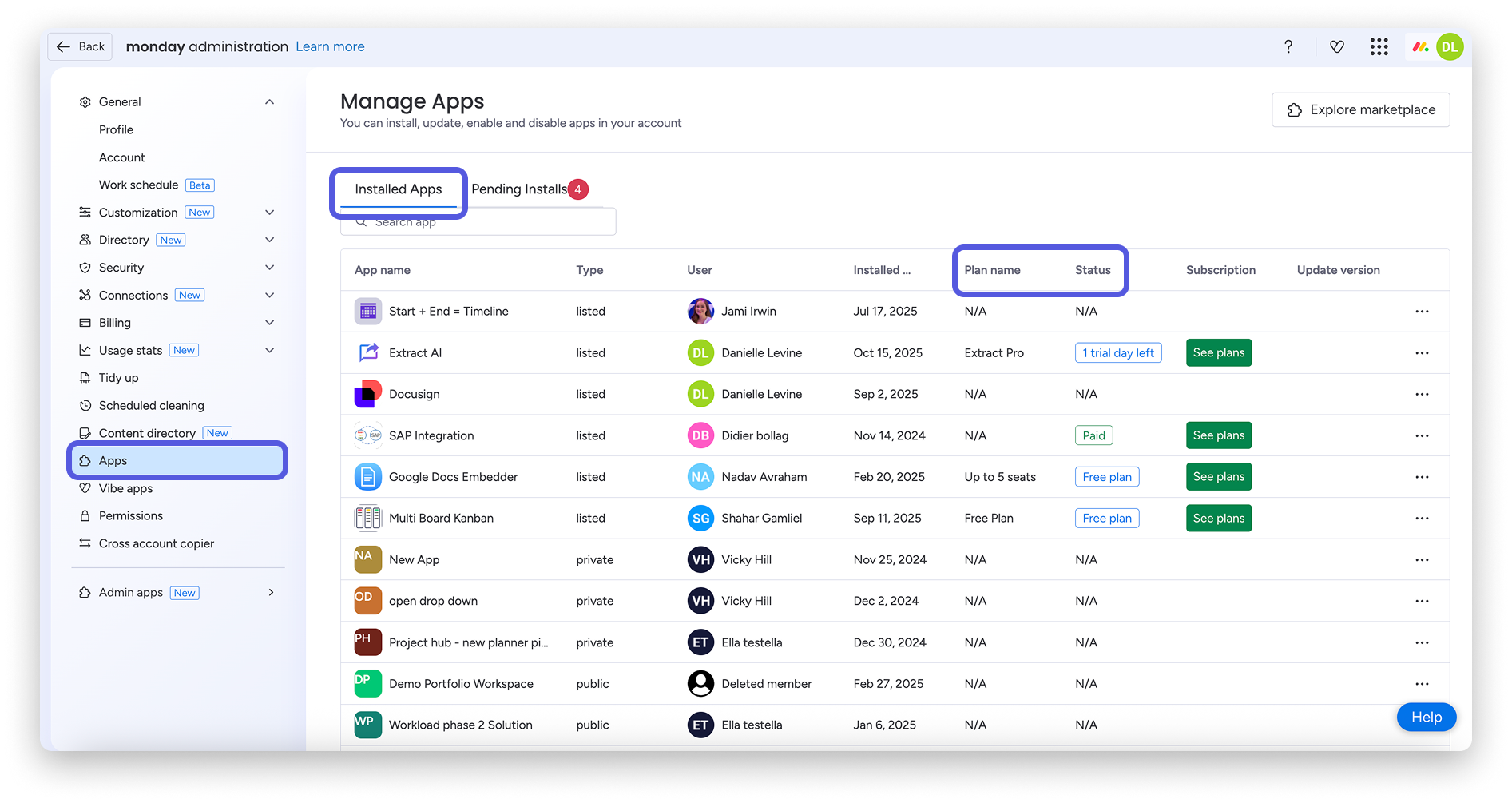Expand the Directory section chevron
The image size is (1512, 803).
[x=270, y=240]
